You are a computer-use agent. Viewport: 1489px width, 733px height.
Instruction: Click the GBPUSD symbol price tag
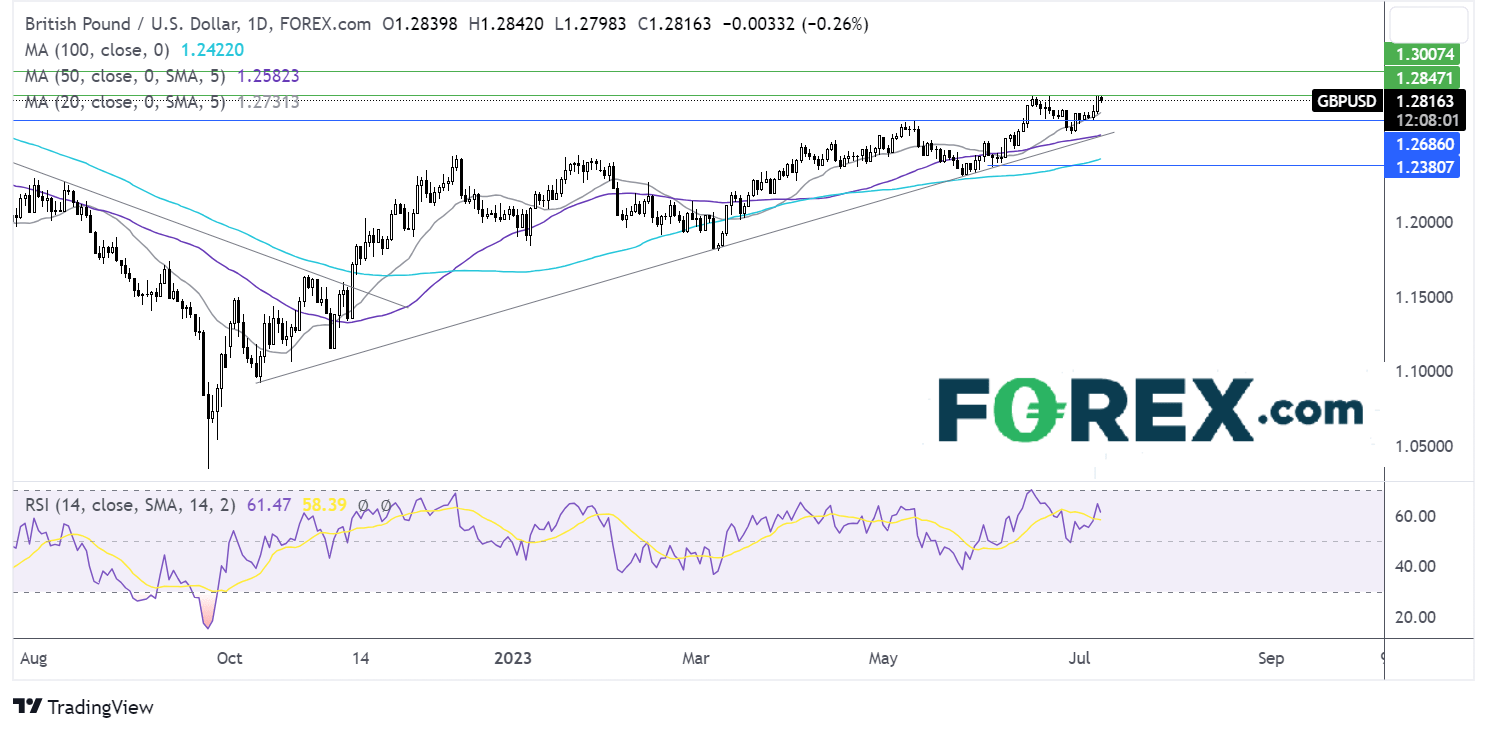[1348, 101]
